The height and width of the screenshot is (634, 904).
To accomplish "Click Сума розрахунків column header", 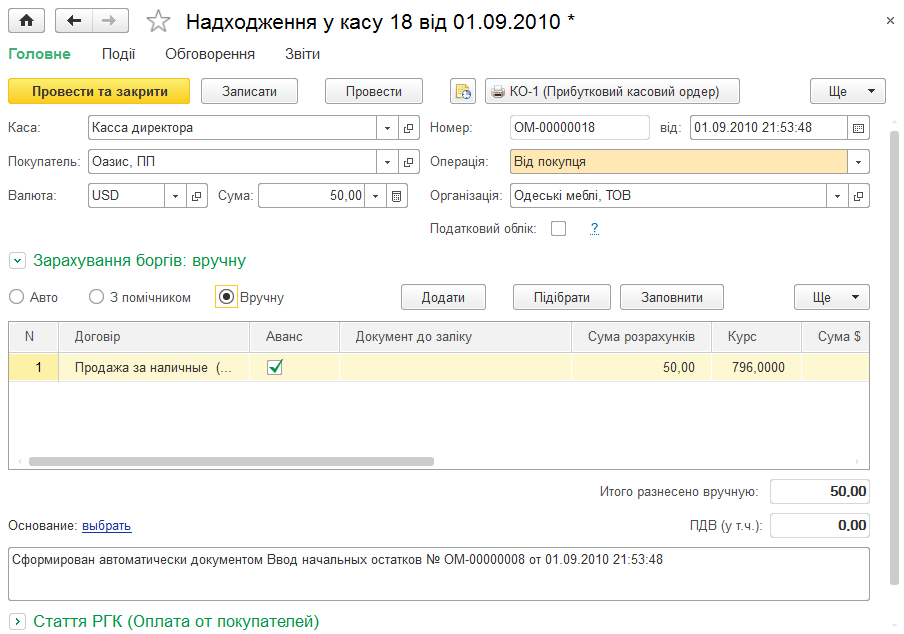I will 641,337.
